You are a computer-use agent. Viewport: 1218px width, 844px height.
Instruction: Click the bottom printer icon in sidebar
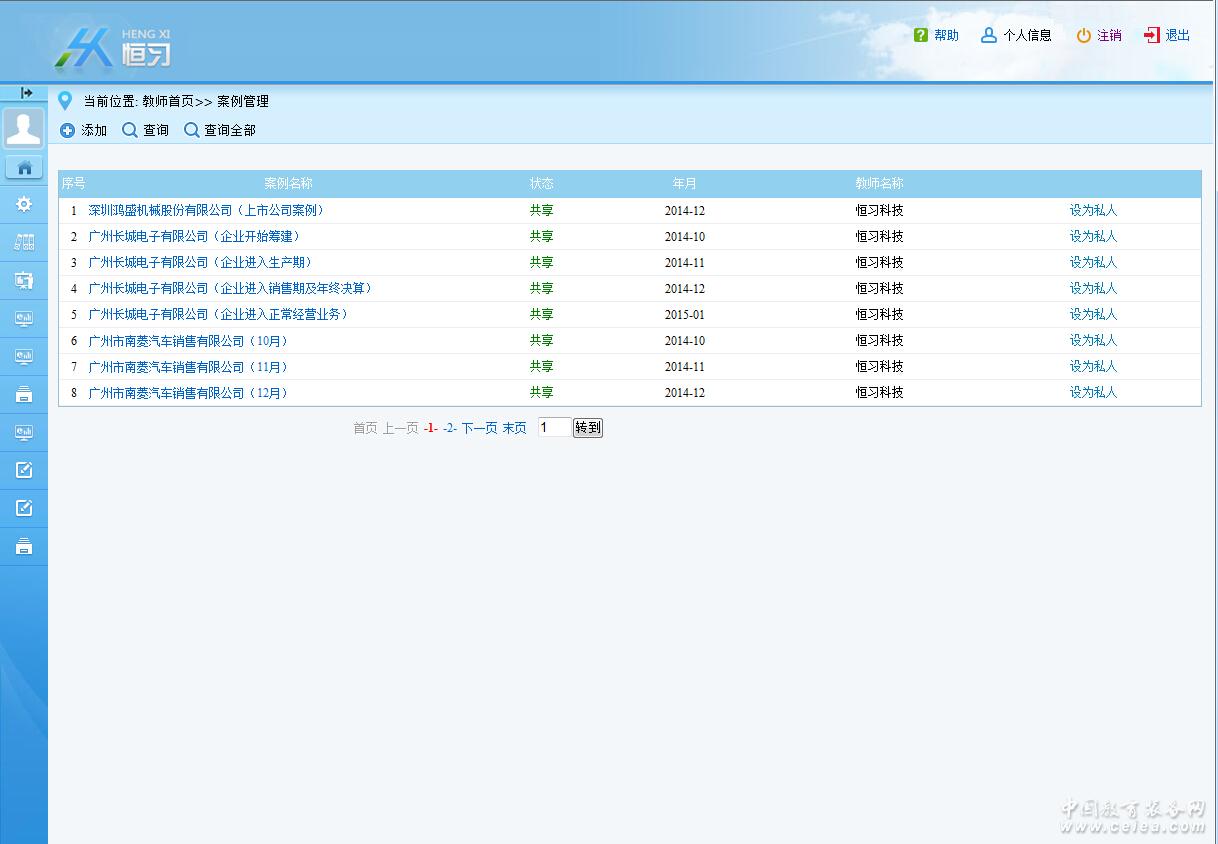point(24,547)
